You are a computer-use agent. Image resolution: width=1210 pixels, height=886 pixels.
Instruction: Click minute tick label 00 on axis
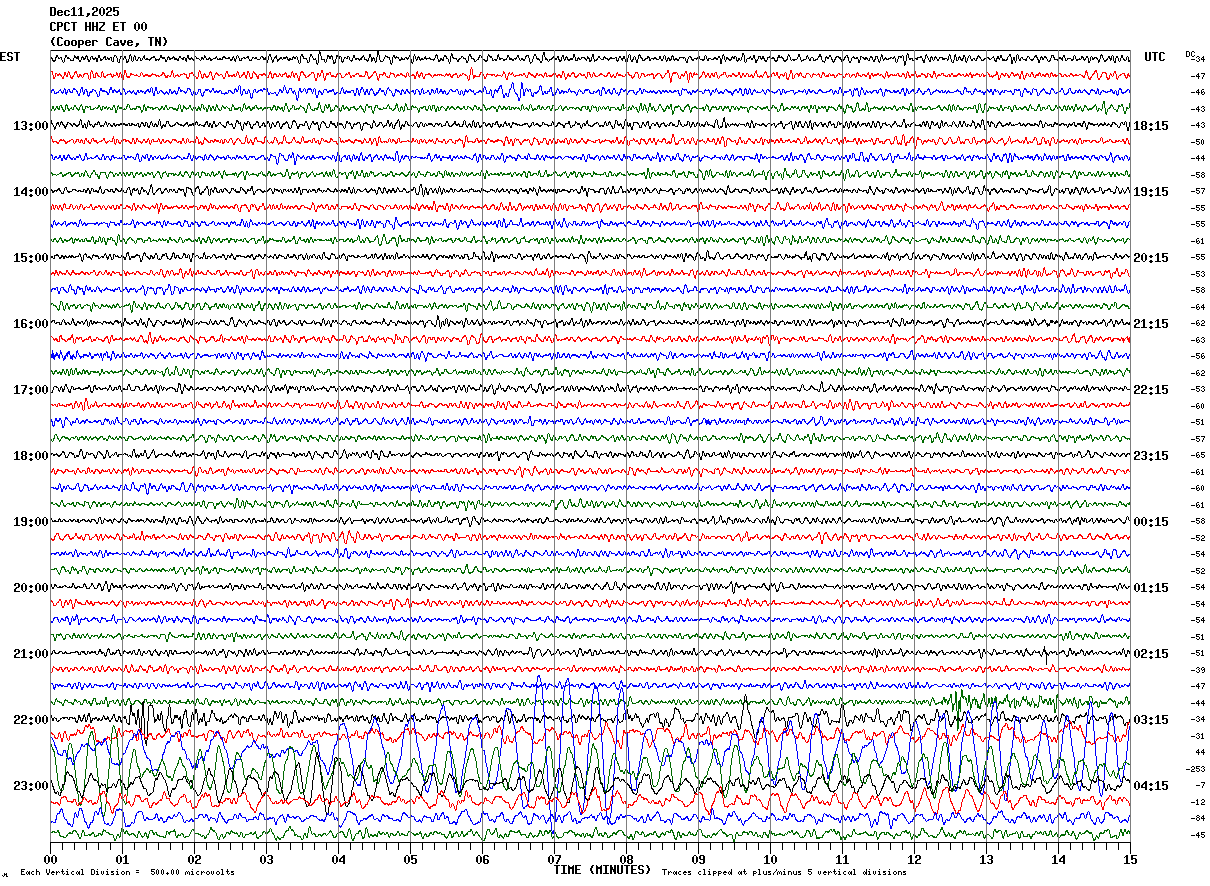(50, 859)
